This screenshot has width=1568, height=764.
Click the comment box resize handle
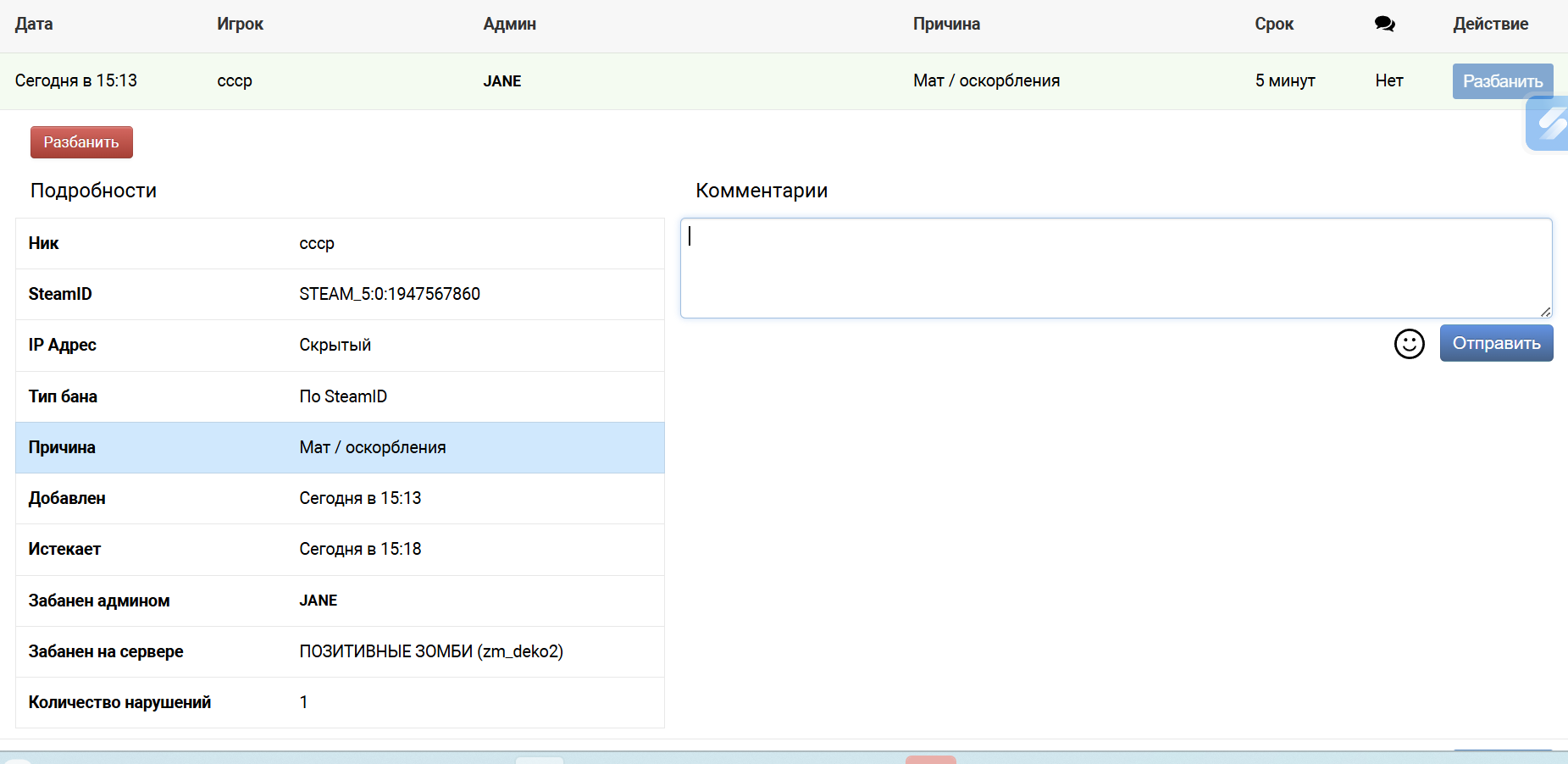click(x=1545, y=312)
